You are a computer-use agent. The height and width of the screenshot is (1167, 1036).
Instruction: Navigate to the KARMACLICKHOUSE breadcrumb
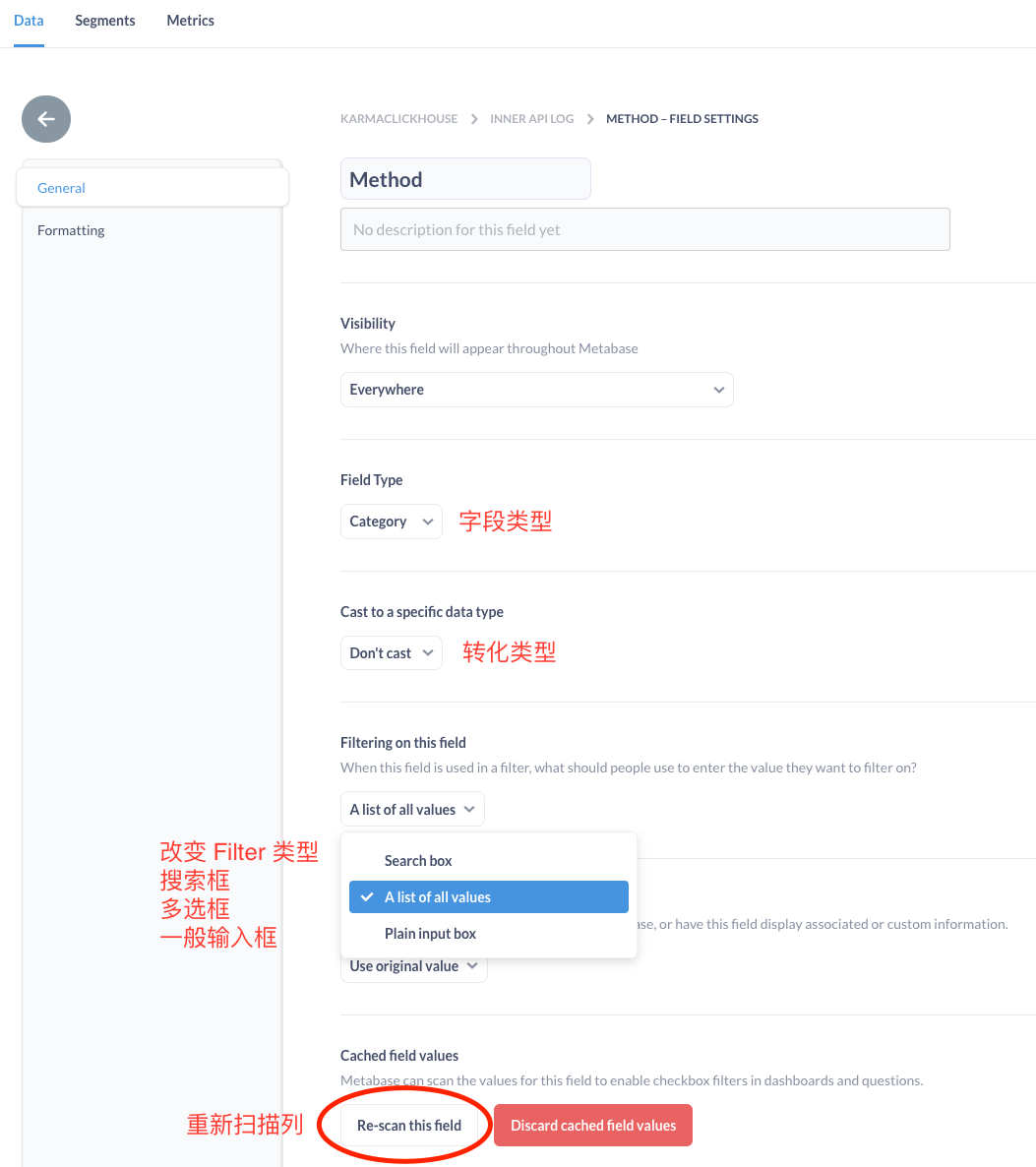click(x=398, y=118)
